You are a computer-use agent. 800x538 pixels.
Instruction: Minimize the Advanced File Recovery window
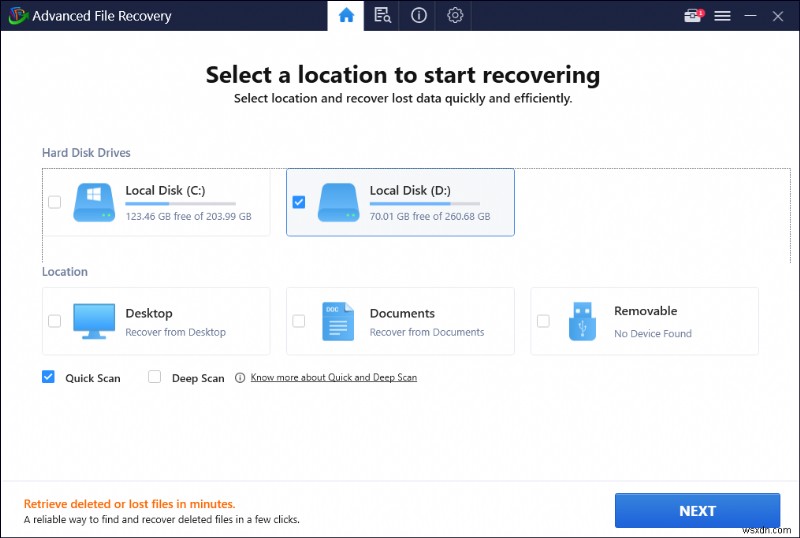point(750,16)
